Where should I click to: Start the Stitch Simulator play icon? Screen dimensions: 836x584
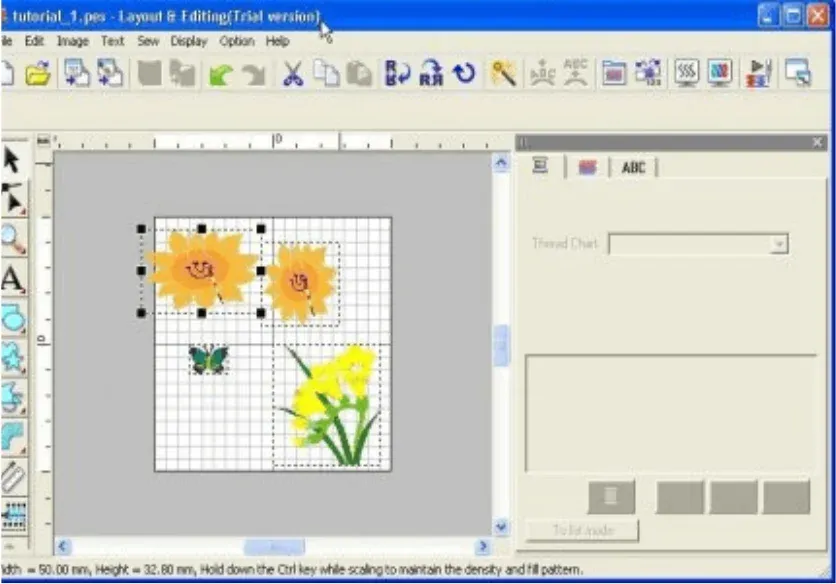759,73
